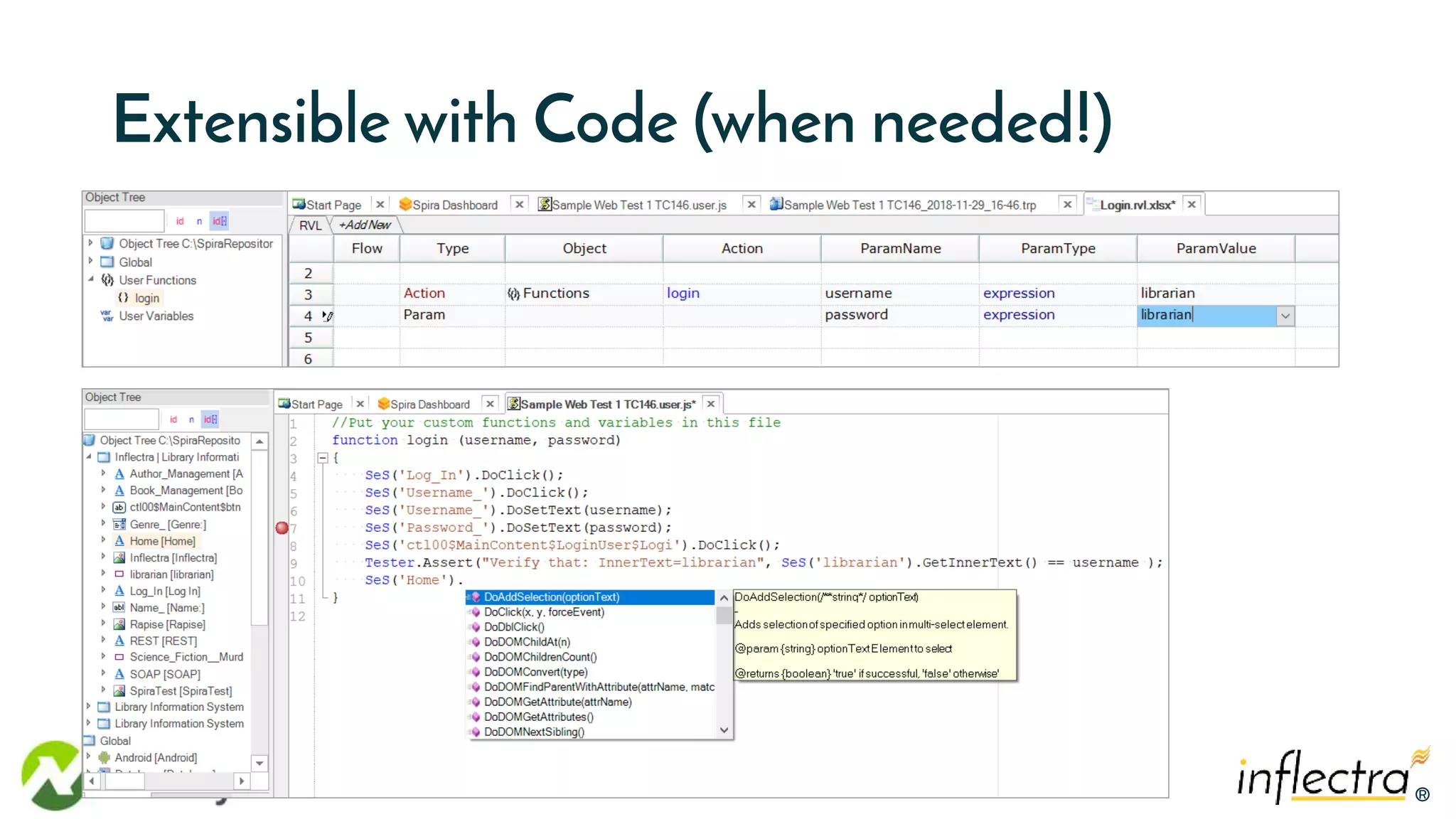Screen dimensions: 1456x819
Task: Collapse the Inflectra | Library Informati node
Action: pyautogui.click(x=89, y=457)
